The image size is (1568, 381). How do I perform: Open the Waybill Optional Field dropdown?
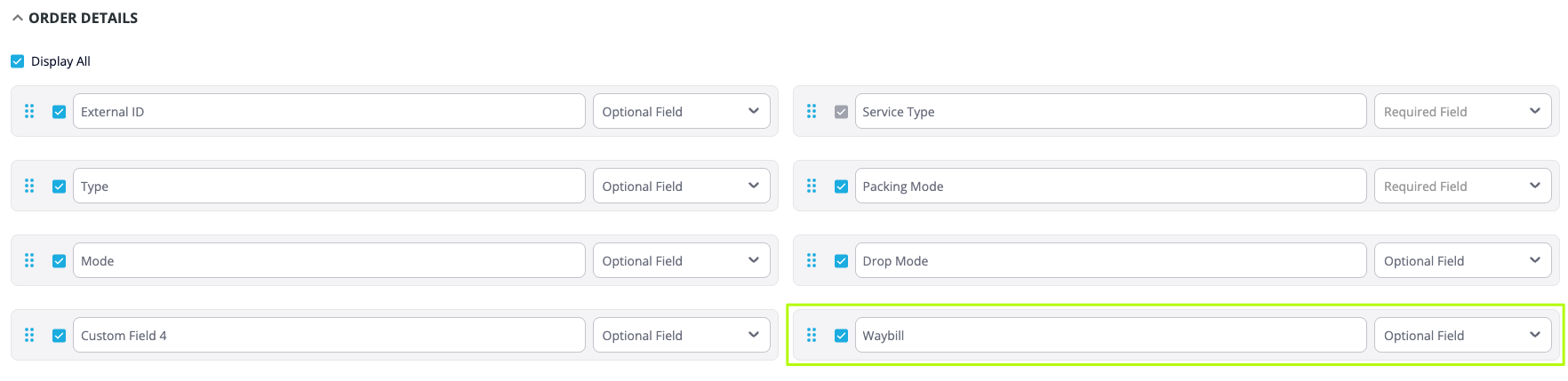tap(1462, 336)
